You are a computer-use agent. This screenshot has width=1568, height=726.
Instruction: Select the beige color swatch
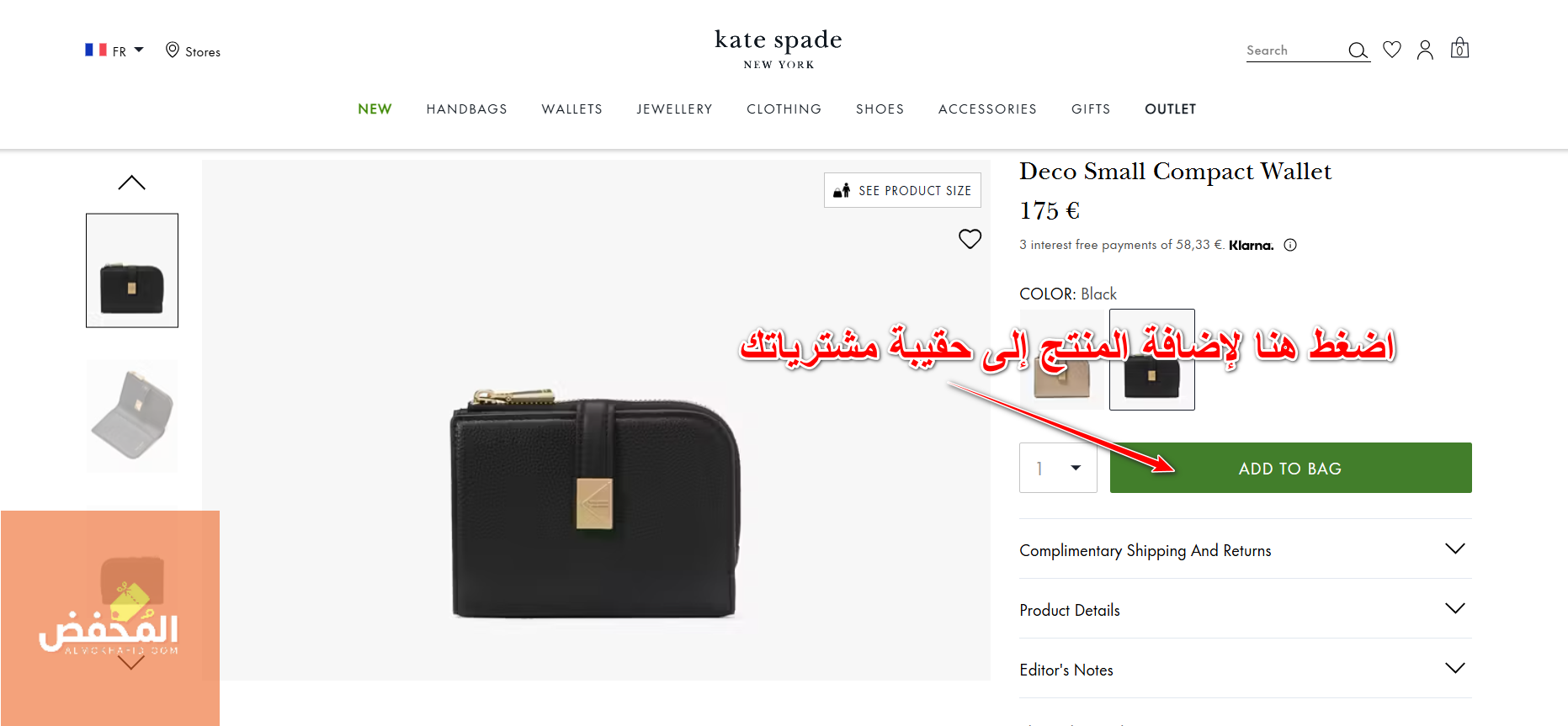1062,360
